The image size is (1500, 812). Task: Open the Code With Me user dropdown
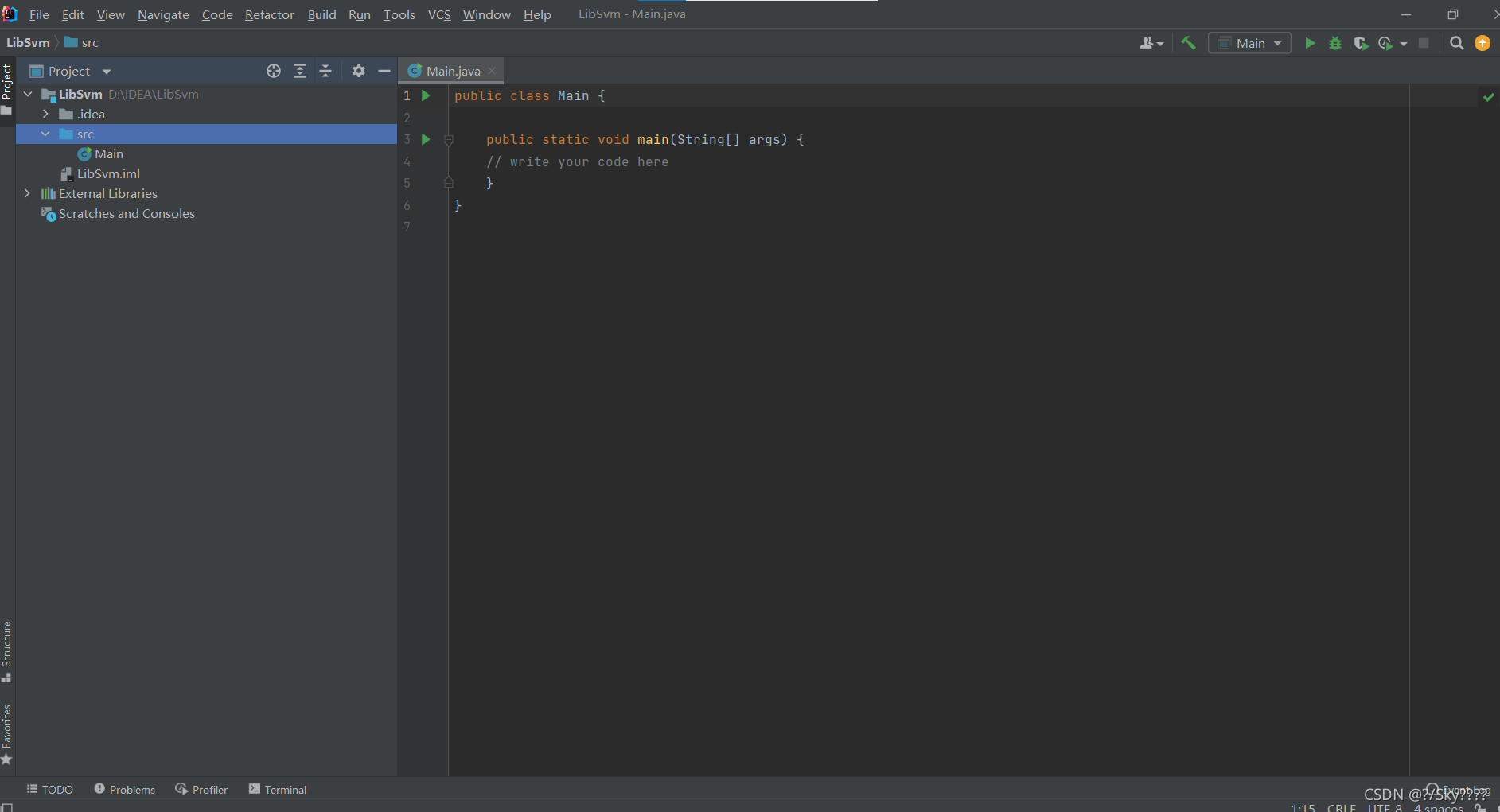pyautogui.click(x=1151, y=43)
